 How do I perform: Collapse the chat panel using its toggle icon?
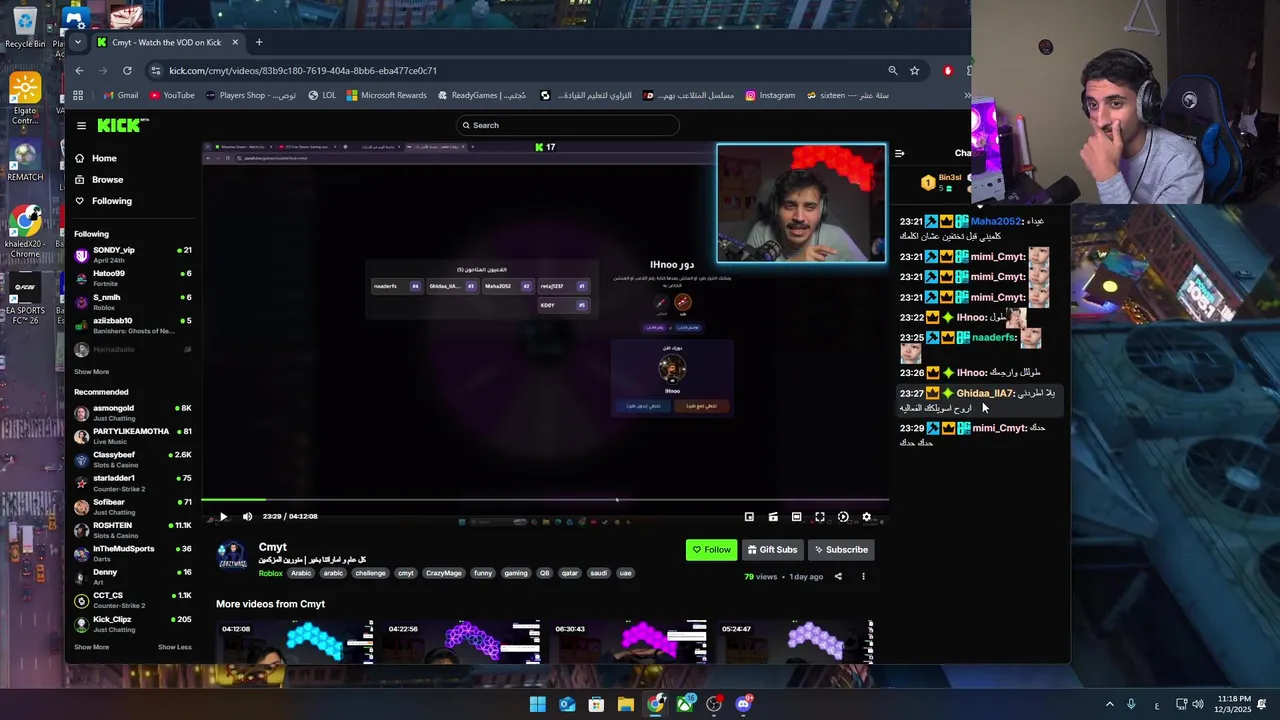coord(899,153)
